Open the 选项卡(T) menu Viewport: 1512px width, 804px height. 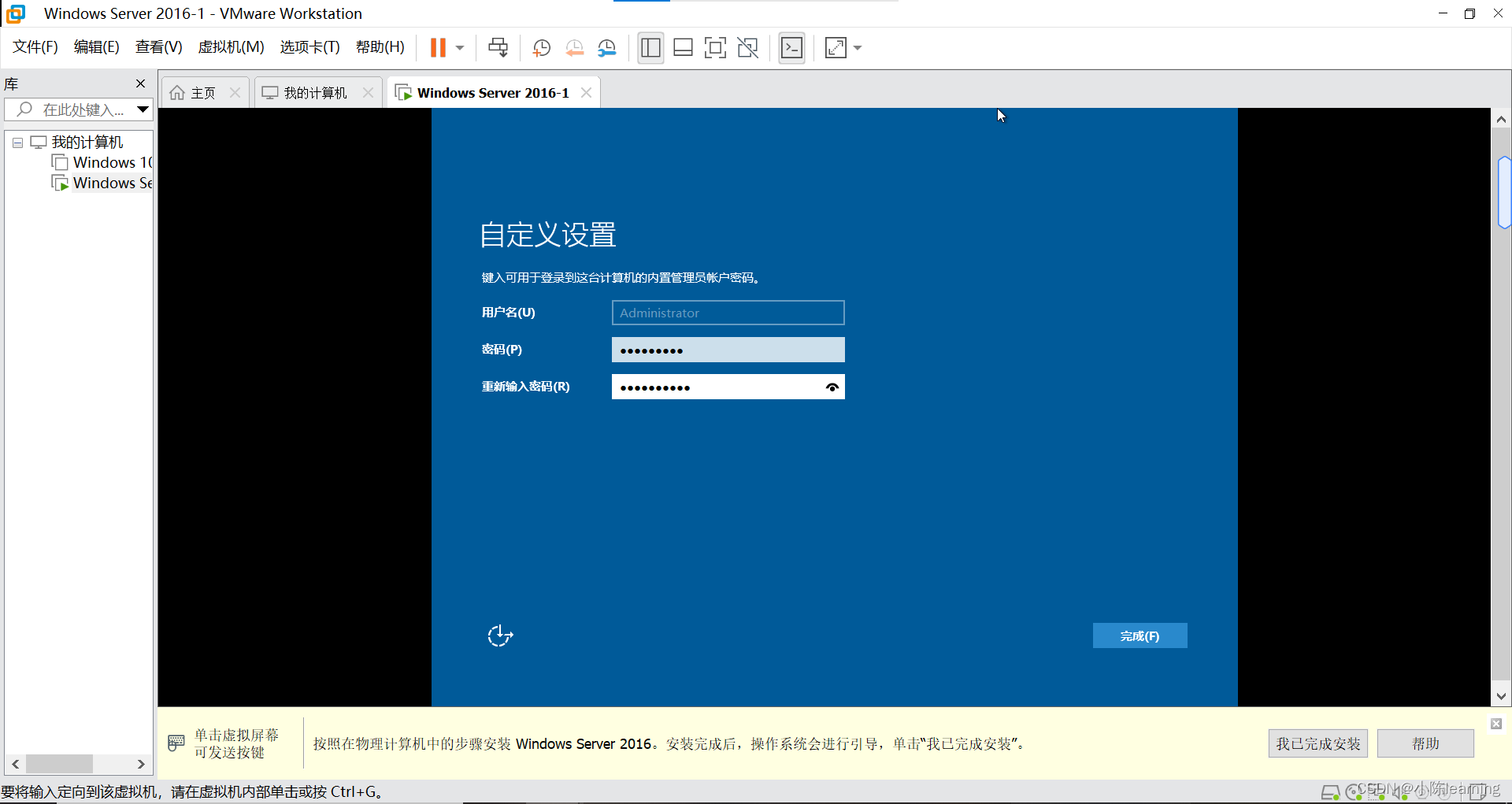309,47
